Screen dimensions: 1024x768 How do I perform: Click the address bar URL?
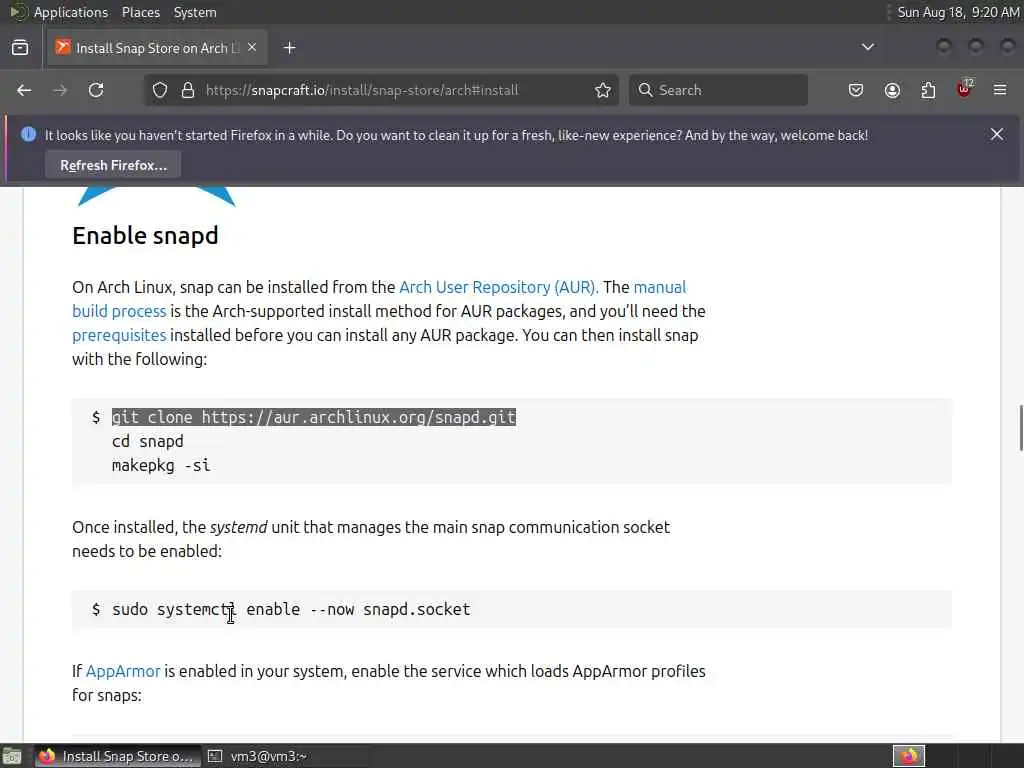click(x=362, y=90)
